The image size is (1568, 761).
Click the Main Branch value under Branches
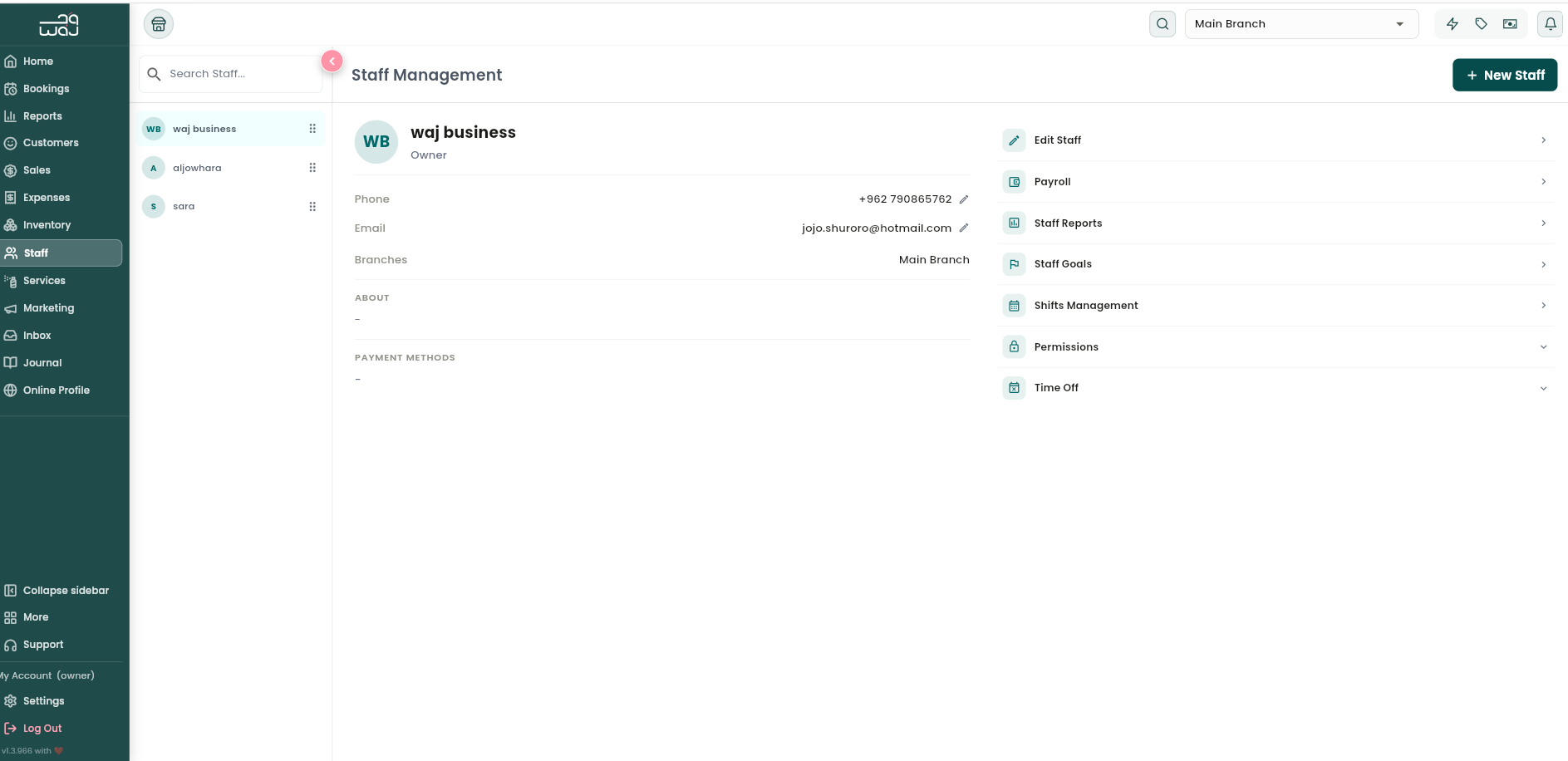click(x=934, y=260)
